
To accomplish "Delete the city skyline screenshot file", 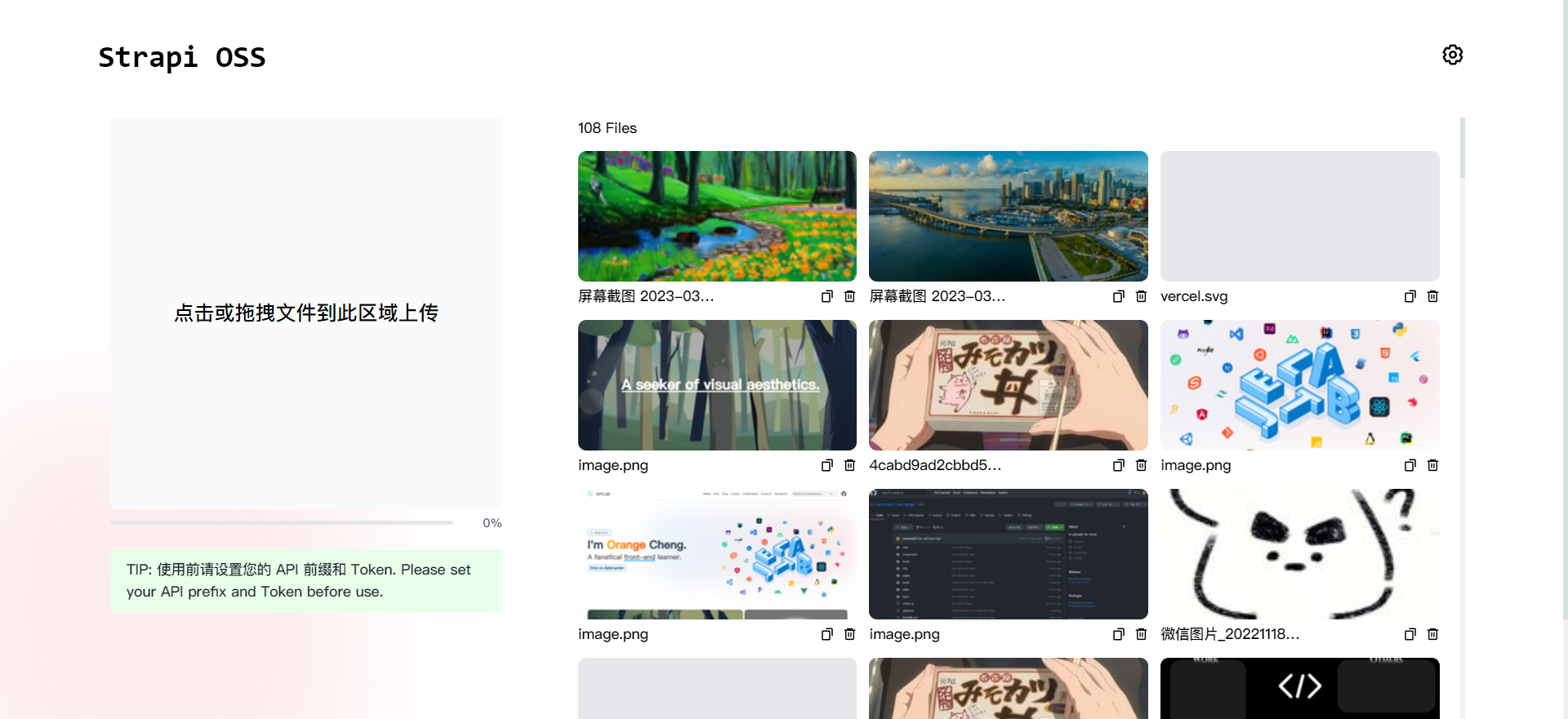I will (x=1141, y=296).
